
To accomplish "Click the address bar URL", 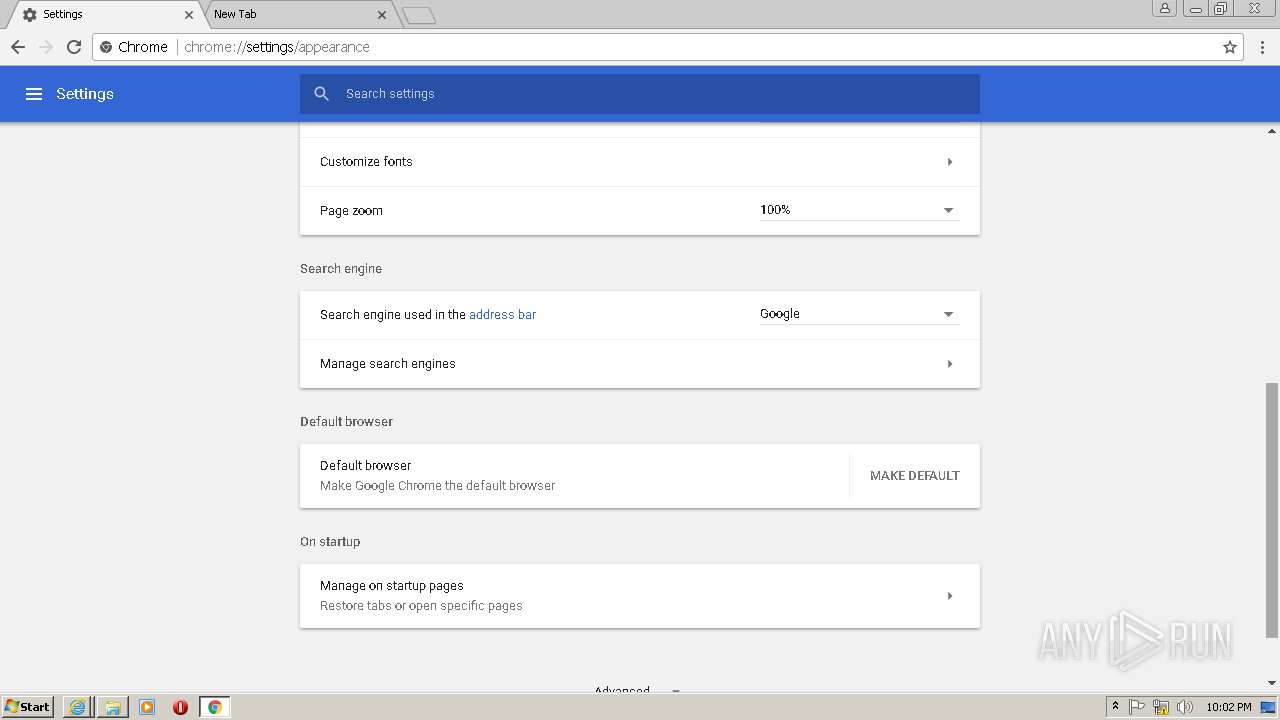I will pos(277,47).
